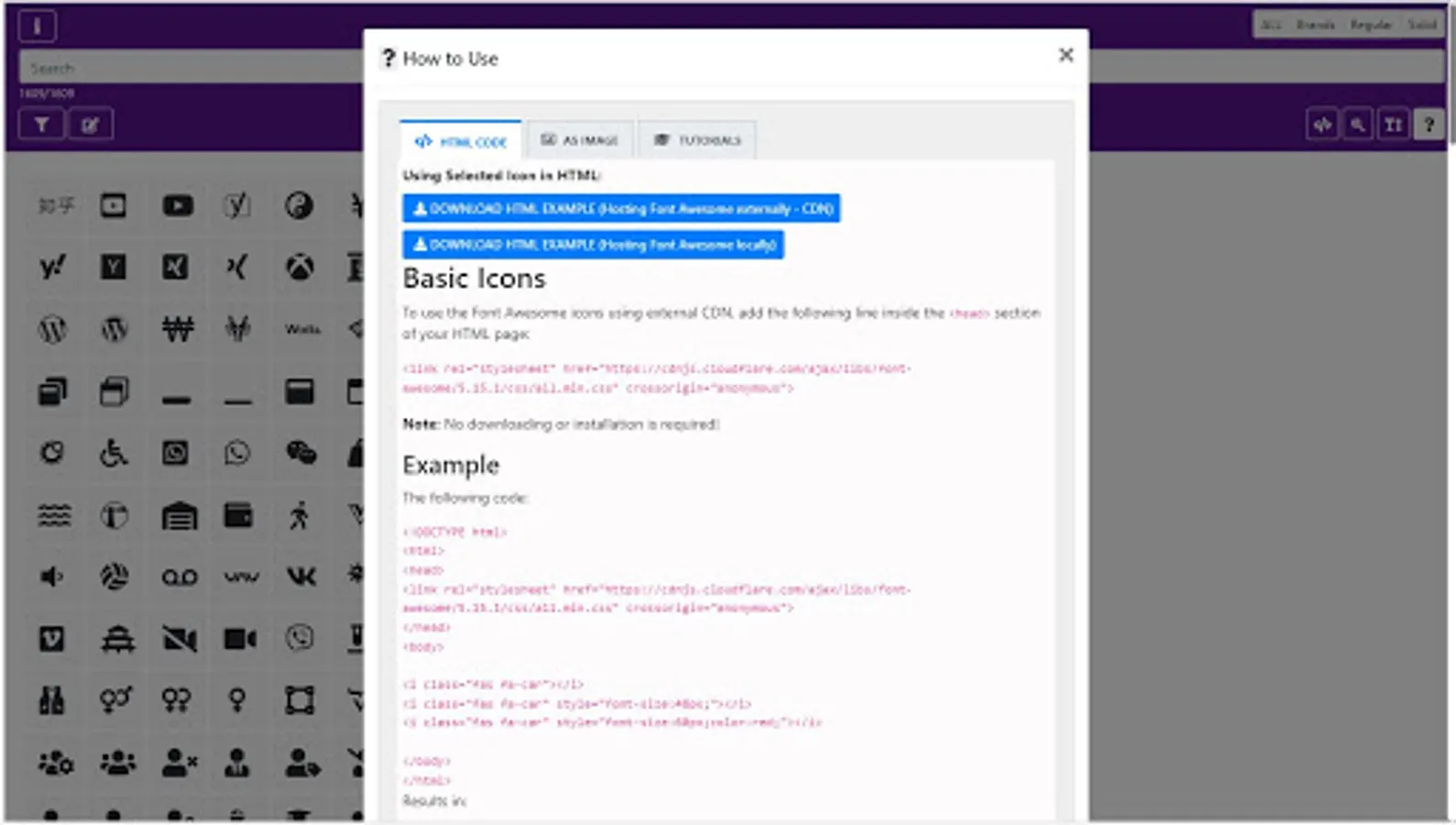1456x825 pixels.
Task: Select the water waves icon
Action: [54, 515]
